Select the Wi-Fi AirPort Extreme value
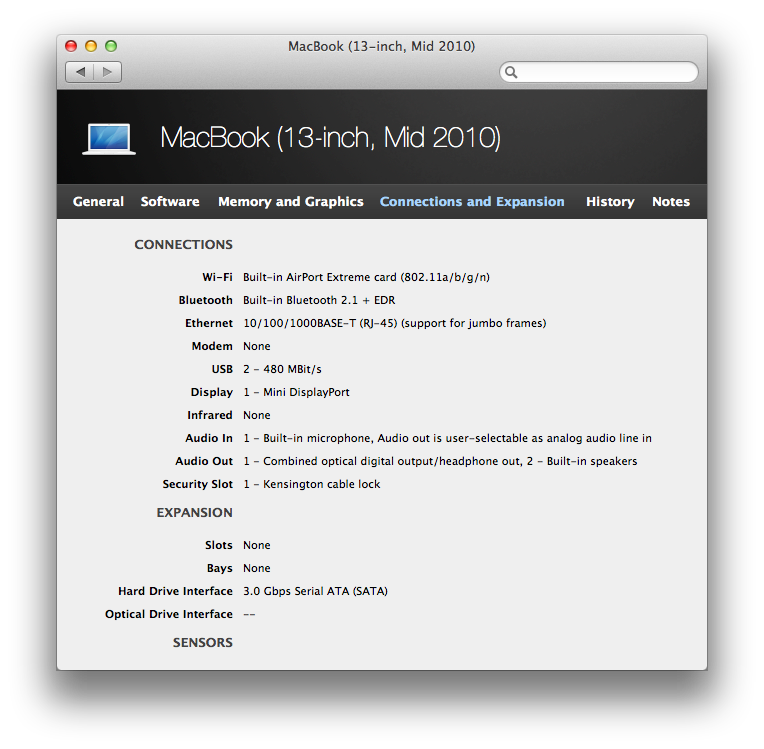 [366, 277]
